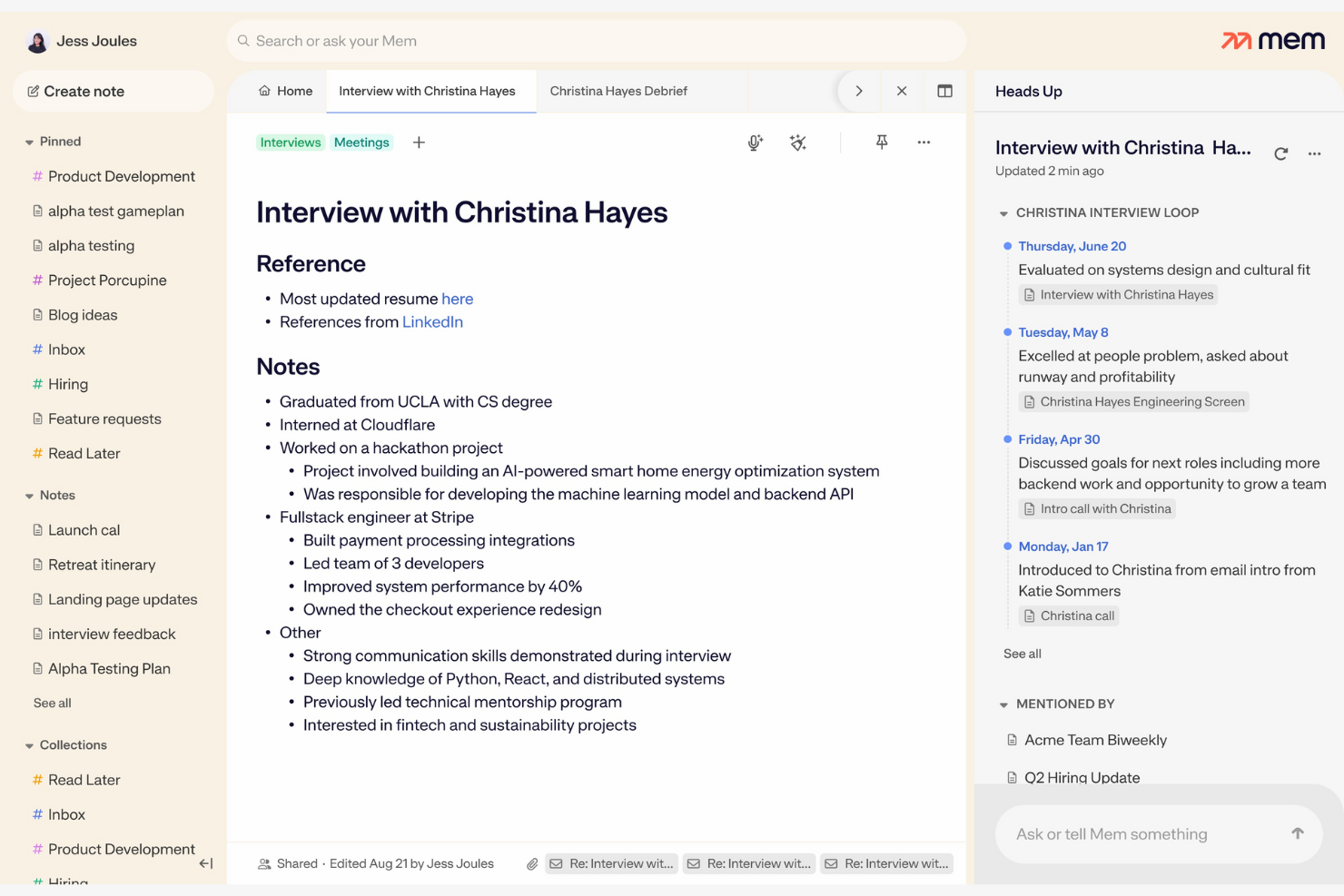Add a tag with plus icon
The image size is (1344, 896).
[x=419, y=143]
